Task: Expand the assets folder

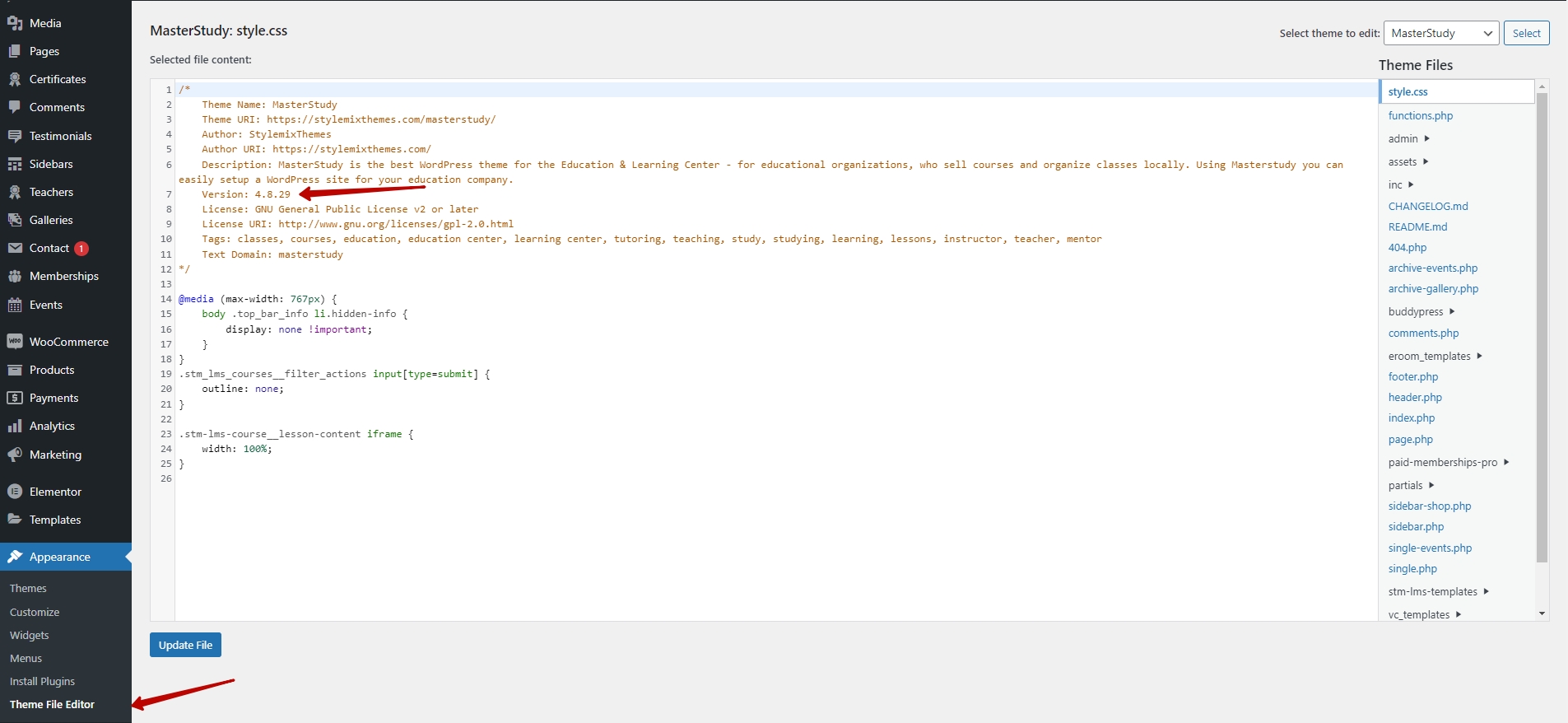Action: pos(1407,161)
